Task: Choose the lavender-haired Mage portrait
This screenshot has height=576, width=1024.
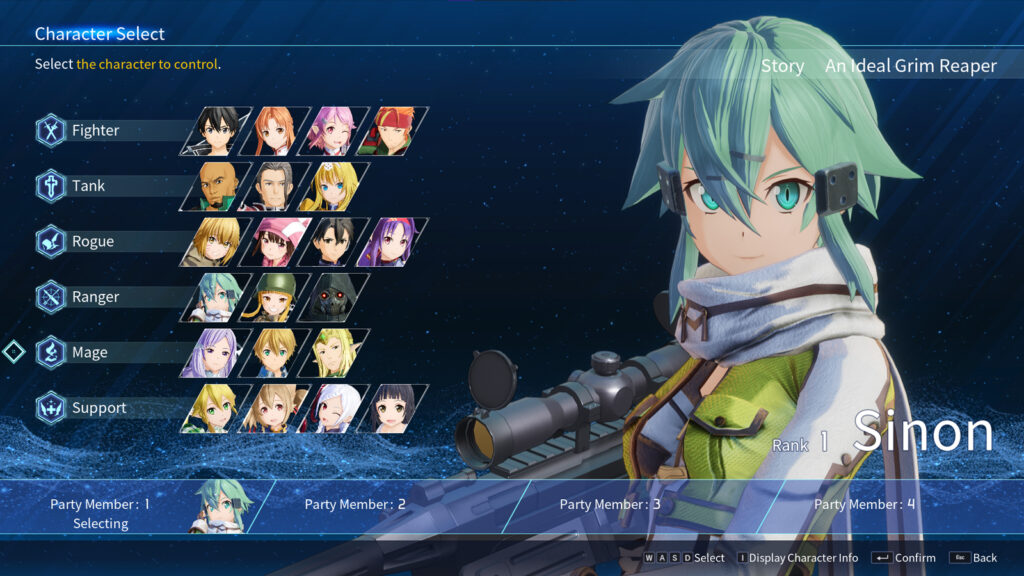Action: 216,353
